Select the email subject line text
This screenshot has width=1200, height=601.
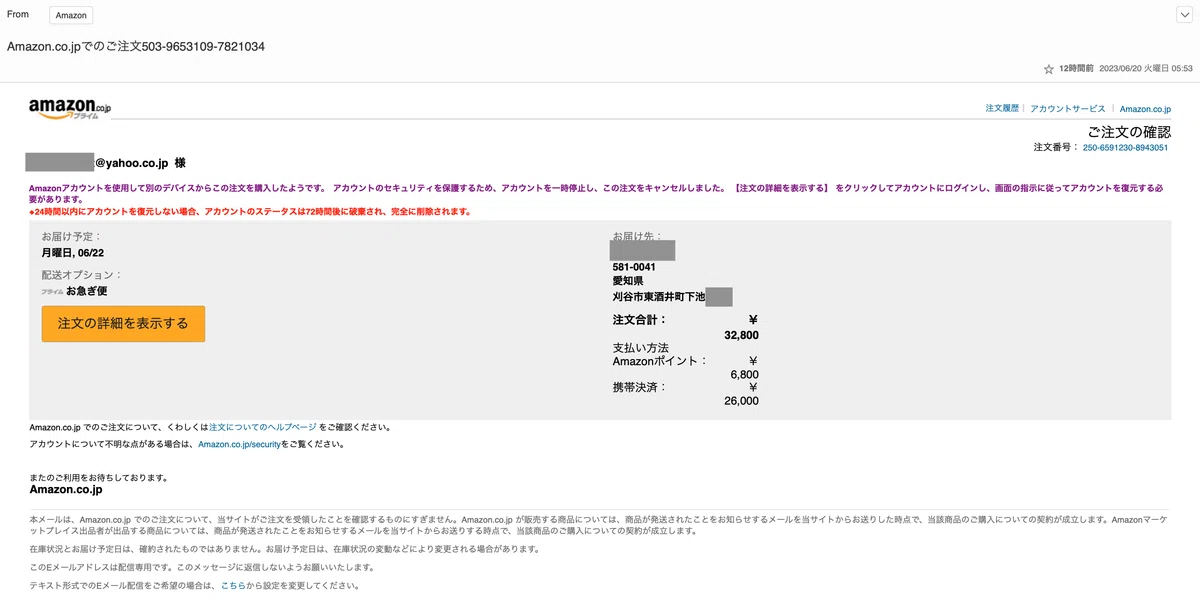(136, 47)
